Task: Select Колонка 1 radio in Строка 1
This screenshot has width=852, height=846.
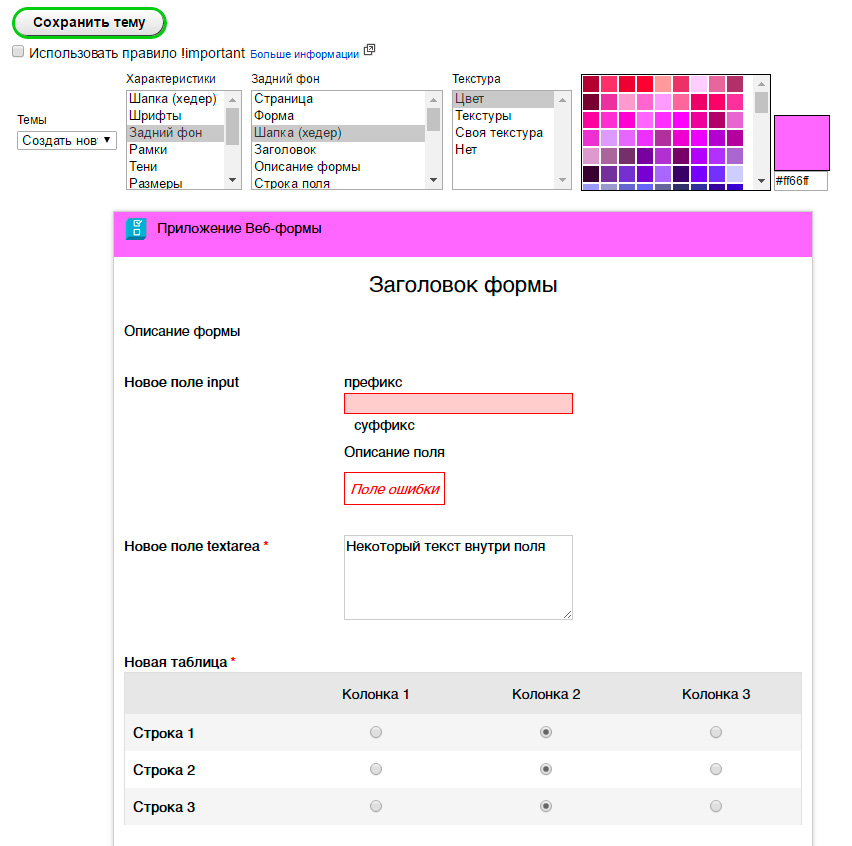Action: point(376,733)
